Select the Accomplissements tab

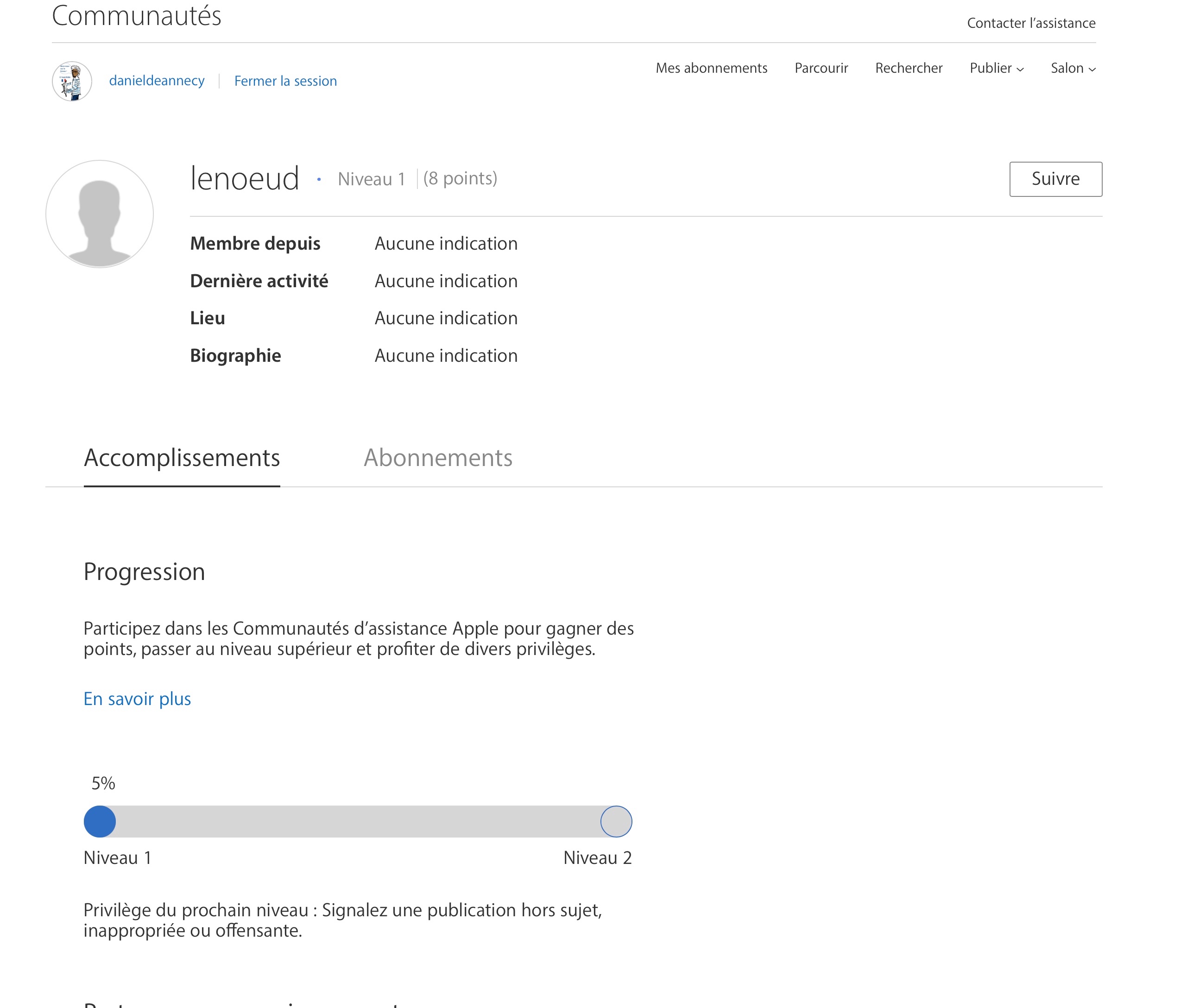click(x=182, y=458)
